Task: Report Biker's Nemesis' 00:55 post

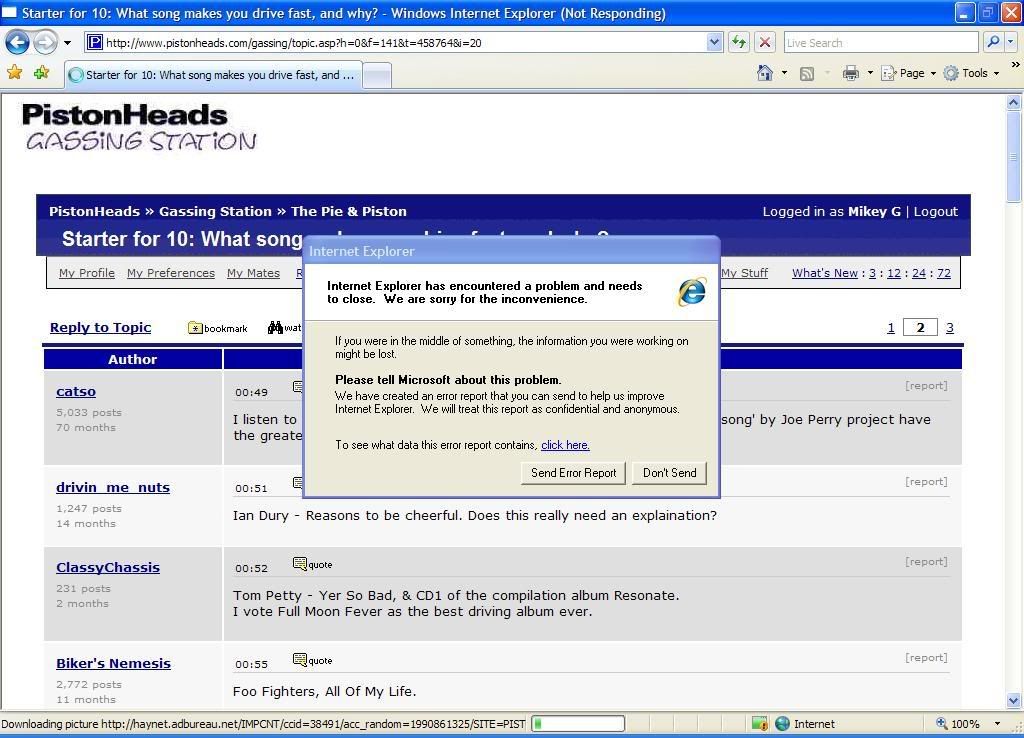Action: [926, 658]
